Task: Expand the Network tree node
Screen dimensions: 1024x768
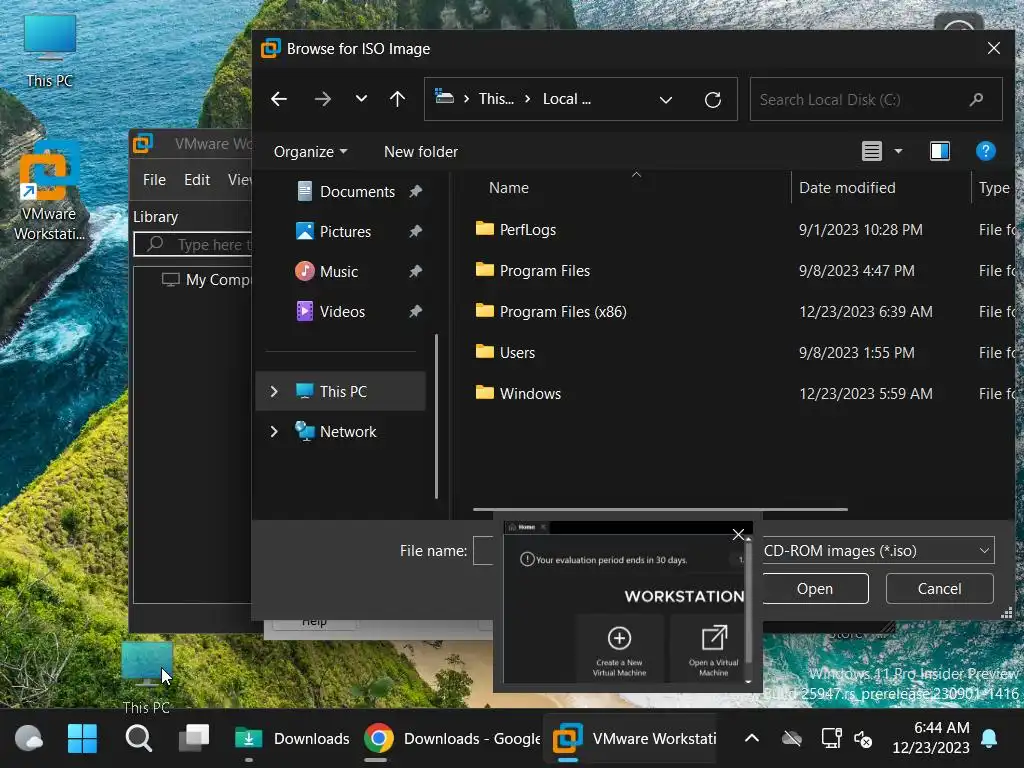Action: 274,432
